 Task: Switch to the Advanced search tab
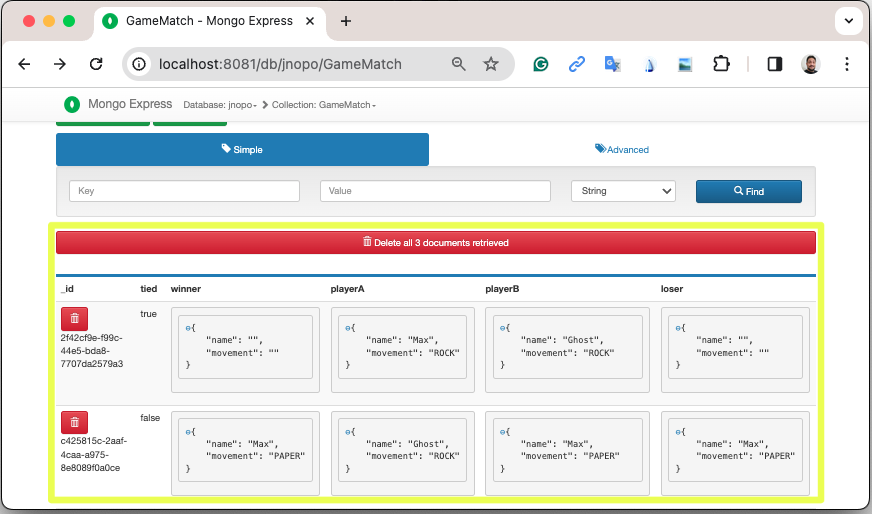click(622, 149)
